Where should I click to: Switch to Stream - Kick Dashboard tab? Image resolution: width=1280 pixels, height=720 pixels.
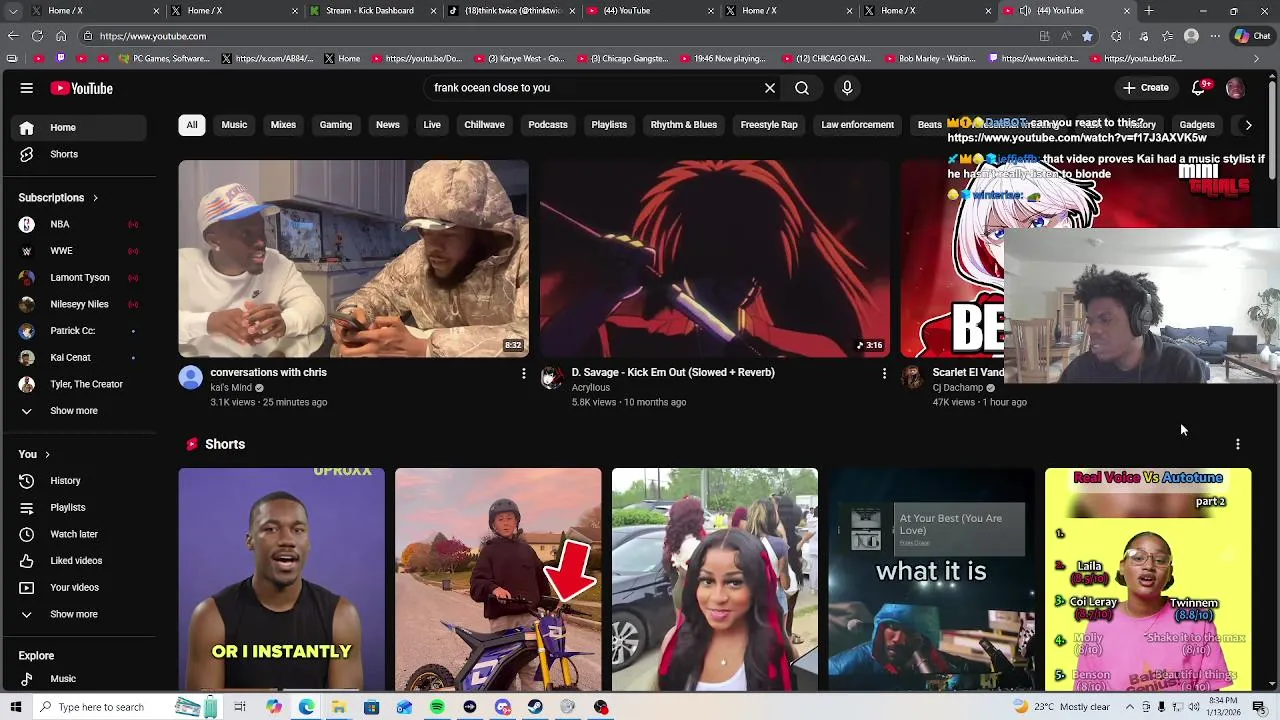(x=369, y=11)
